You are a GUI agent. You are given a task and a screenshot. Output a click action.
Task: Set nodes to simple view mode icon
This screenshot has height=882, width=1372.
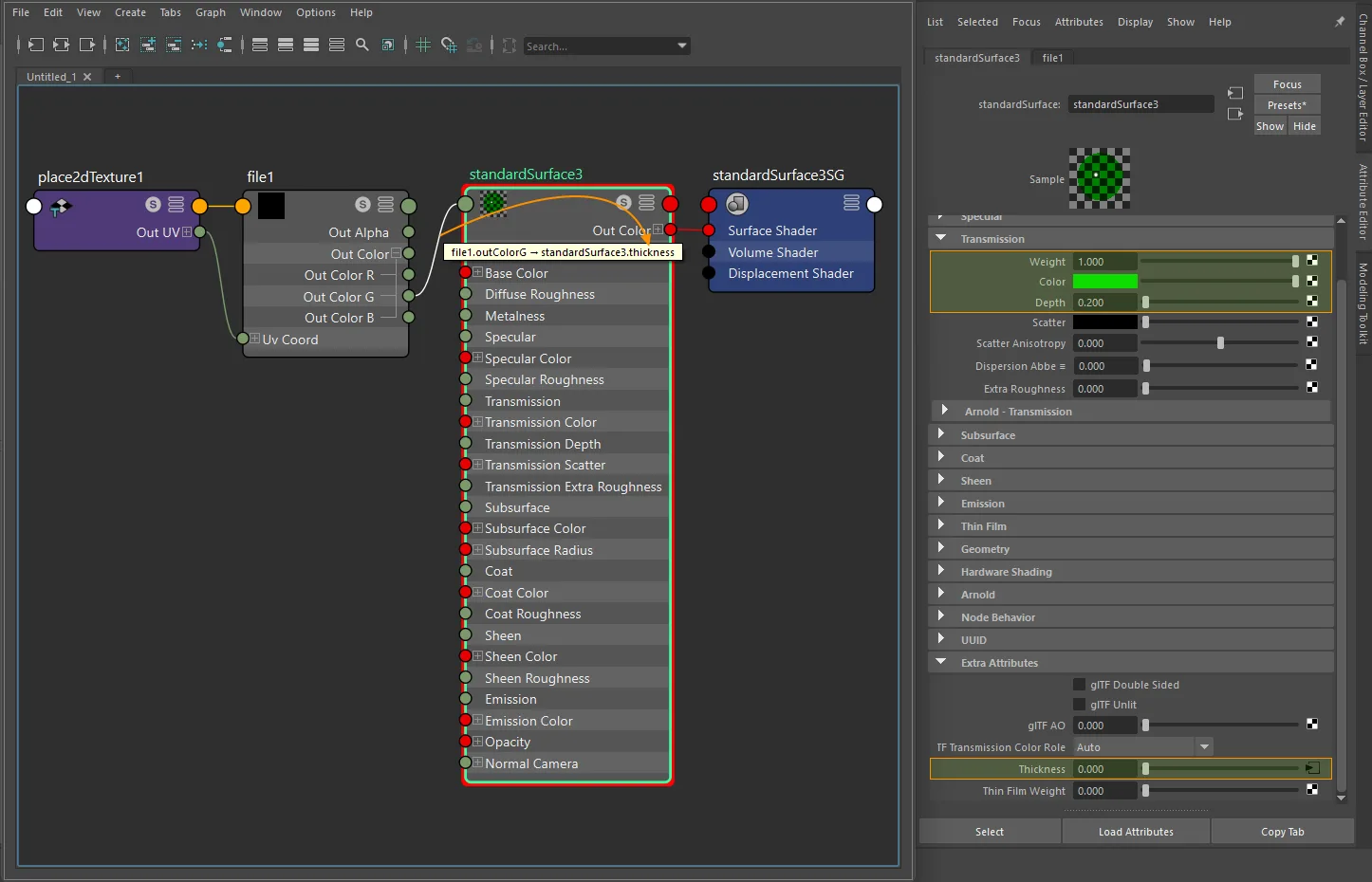259,45
